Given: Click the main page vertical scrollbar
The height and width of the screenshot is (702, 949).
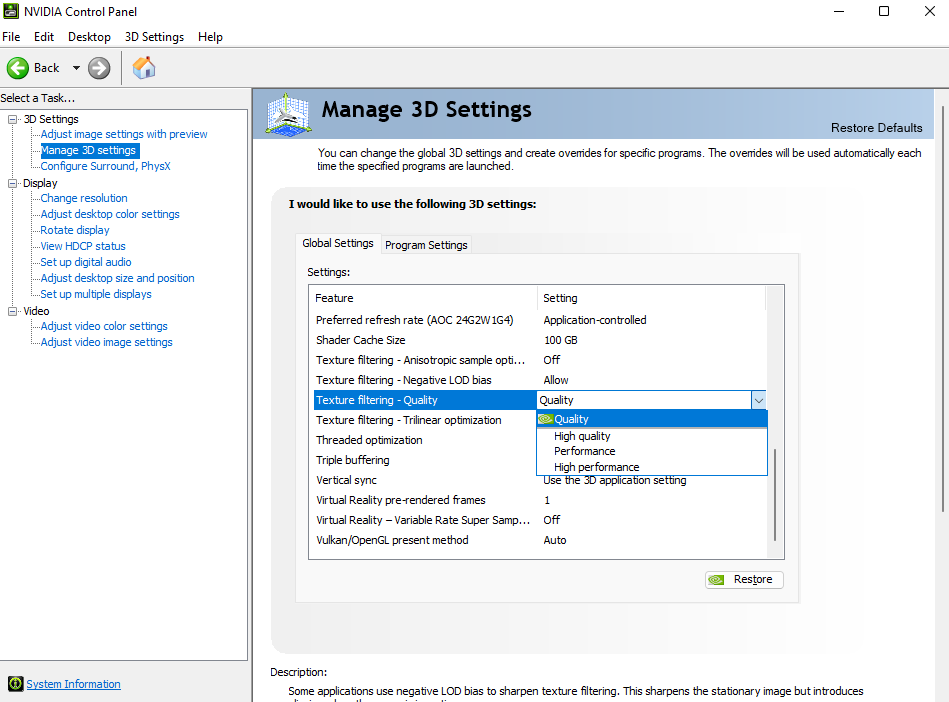Looking at the screenshot, I should tap(943, 309).
